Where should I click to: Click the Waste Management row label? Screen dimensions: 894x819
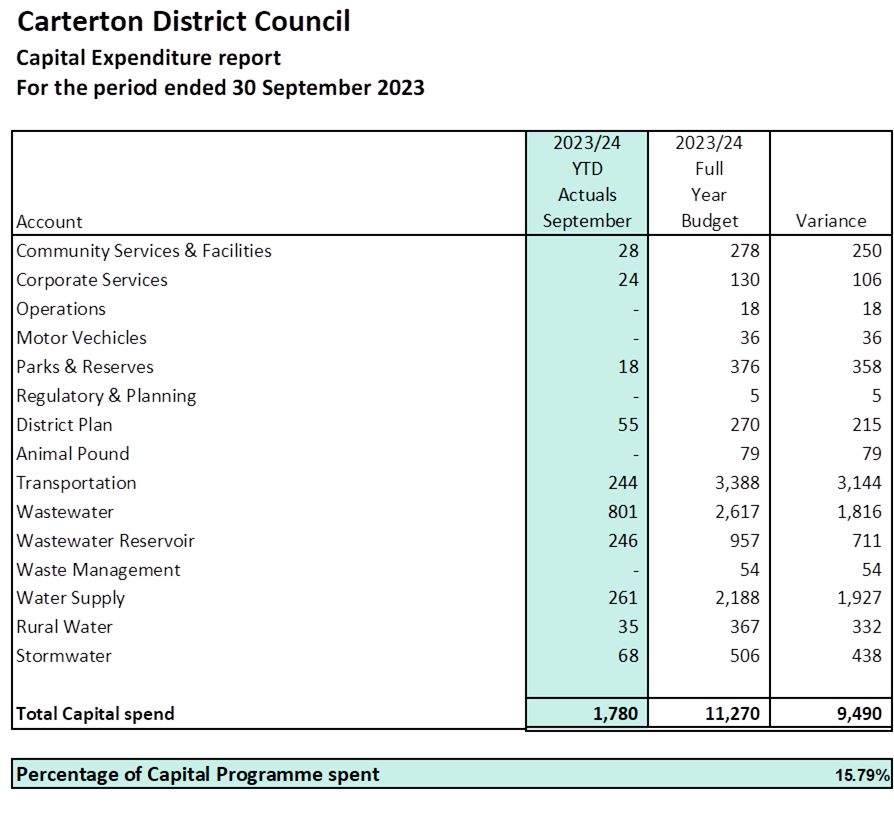pyautogui.click(x=99, y=570)
